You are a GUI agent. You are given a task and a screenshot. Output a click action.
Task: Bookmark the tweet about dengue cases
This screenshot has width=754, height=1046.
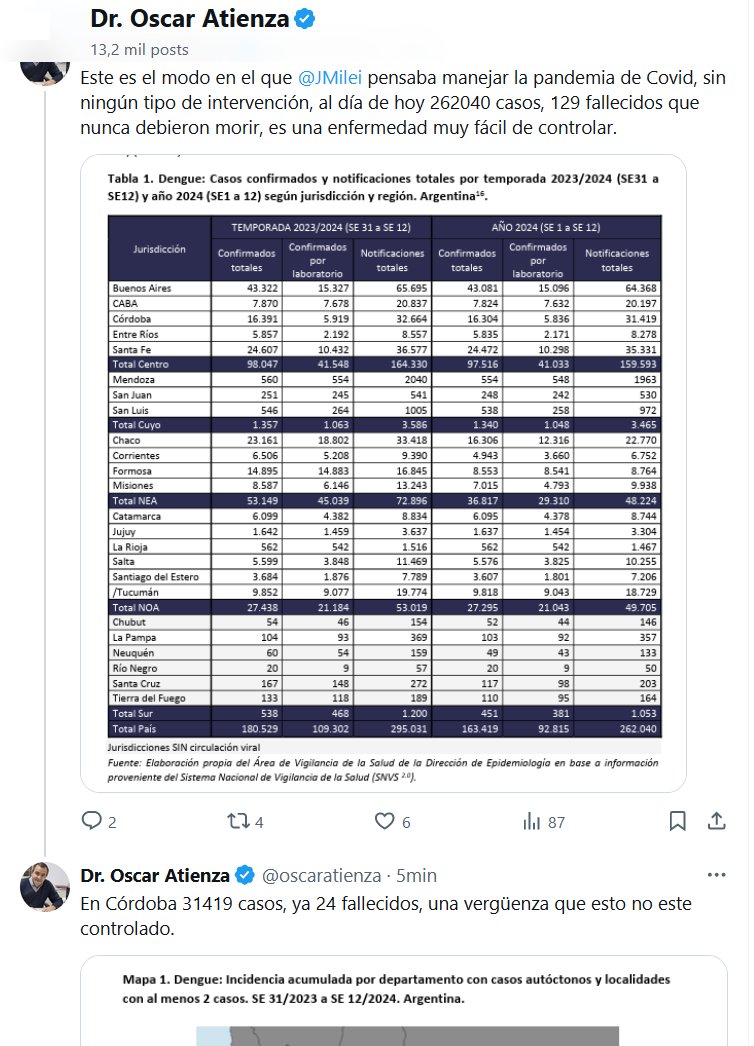pos(677,821)
